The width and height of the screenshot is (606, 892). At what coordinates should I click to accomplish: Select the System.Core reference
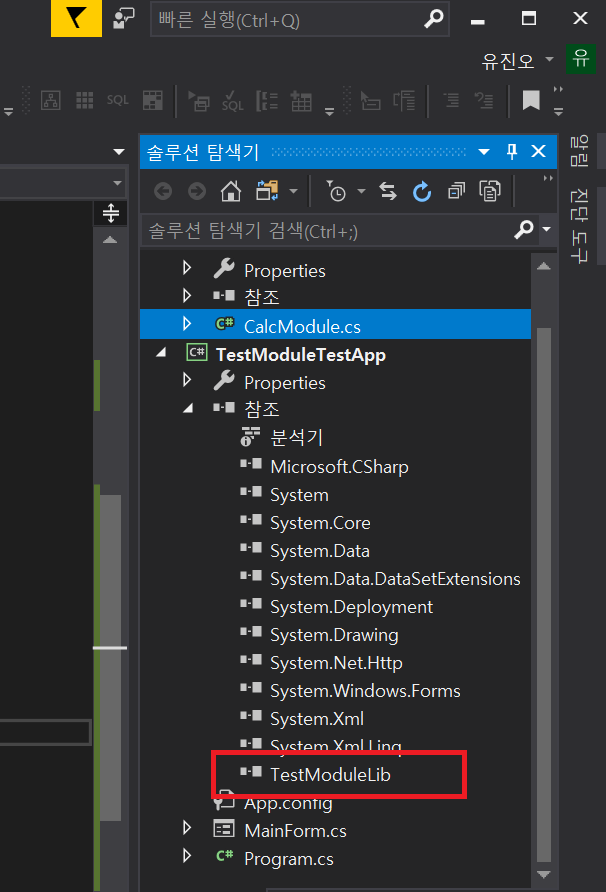point(320,523)
